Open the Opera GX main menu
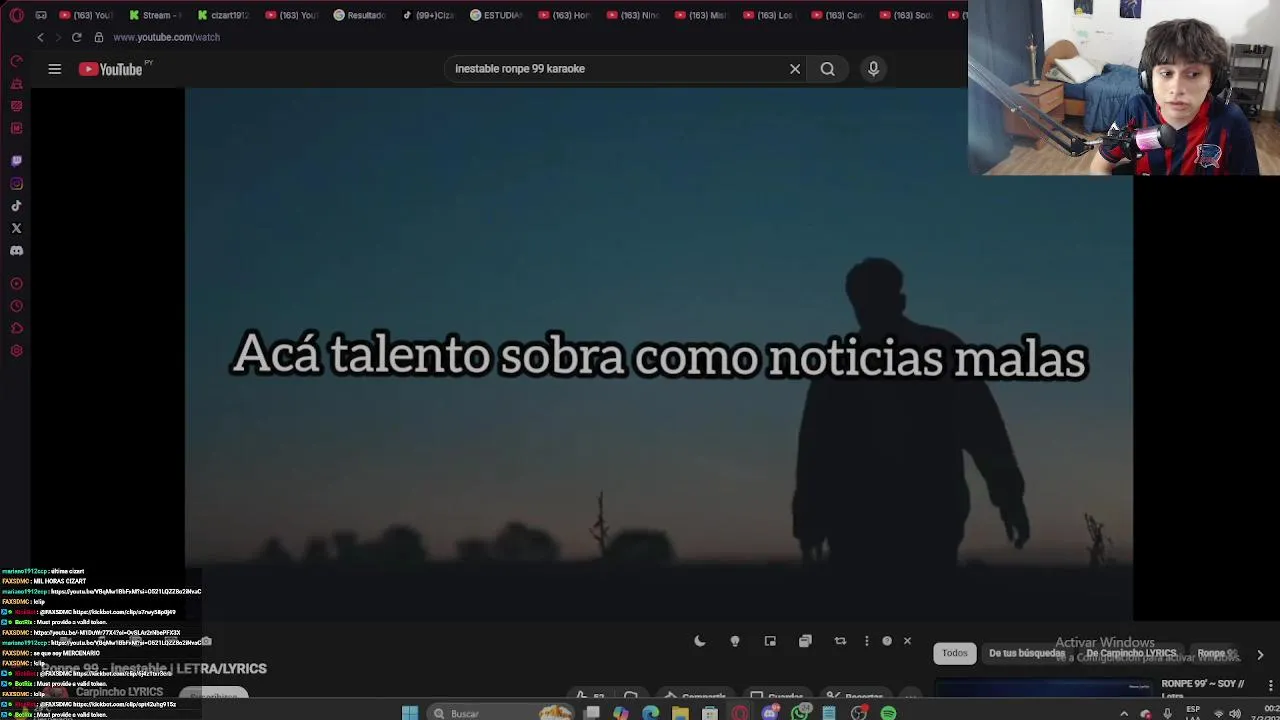Viewport: 1280px width, 720px height. point(16,15)
